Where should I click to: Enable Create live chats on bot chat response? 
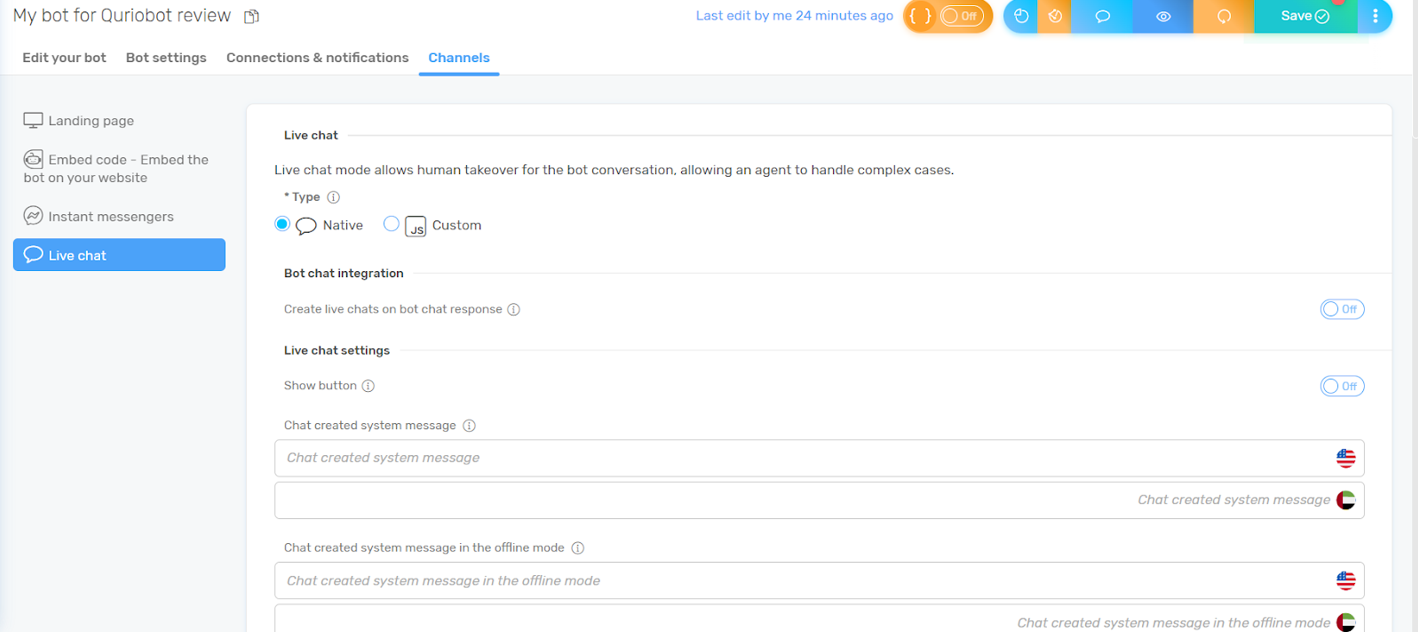pos(1341,310)
